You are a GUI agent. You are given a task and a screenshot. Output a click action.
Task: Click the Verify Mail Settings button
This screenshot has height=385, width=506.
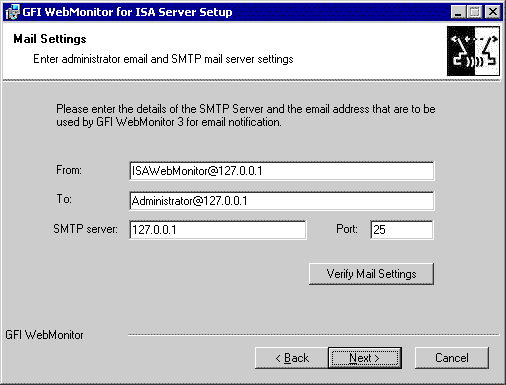coord(371,274)
